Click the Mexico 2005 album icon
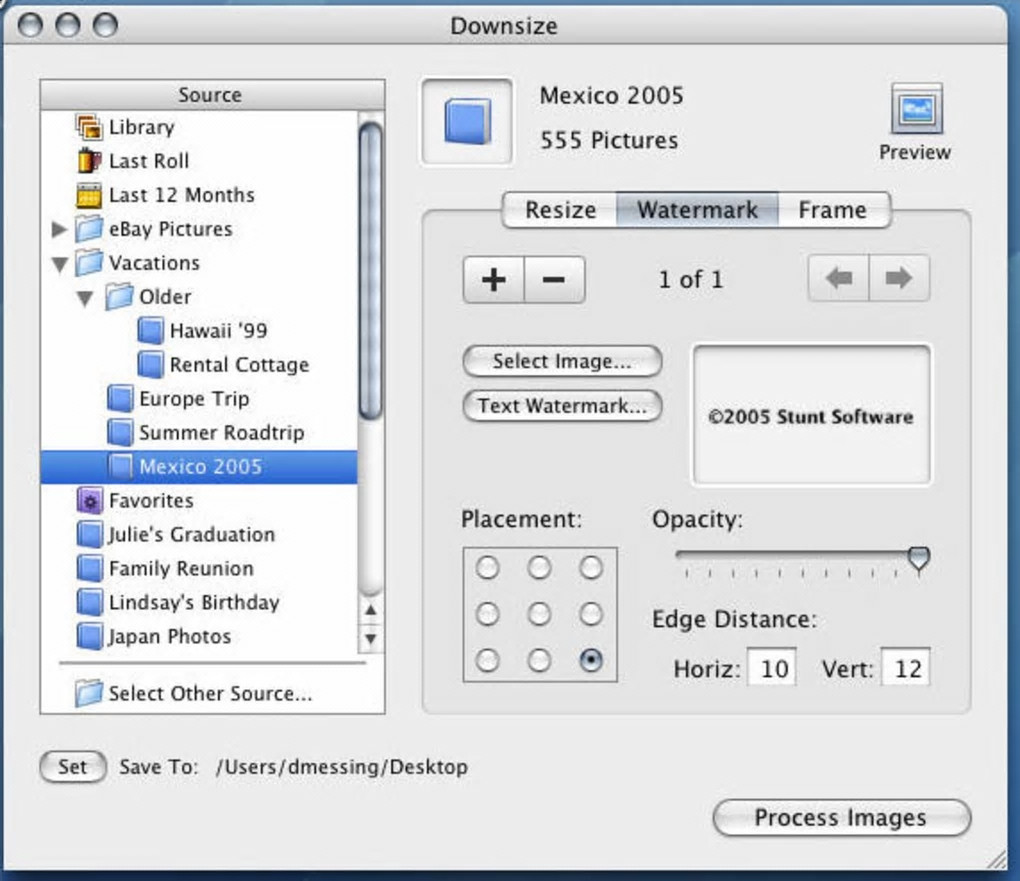Screen dimensions: 1020x881 pyautogui.click(x=120, y=467)
